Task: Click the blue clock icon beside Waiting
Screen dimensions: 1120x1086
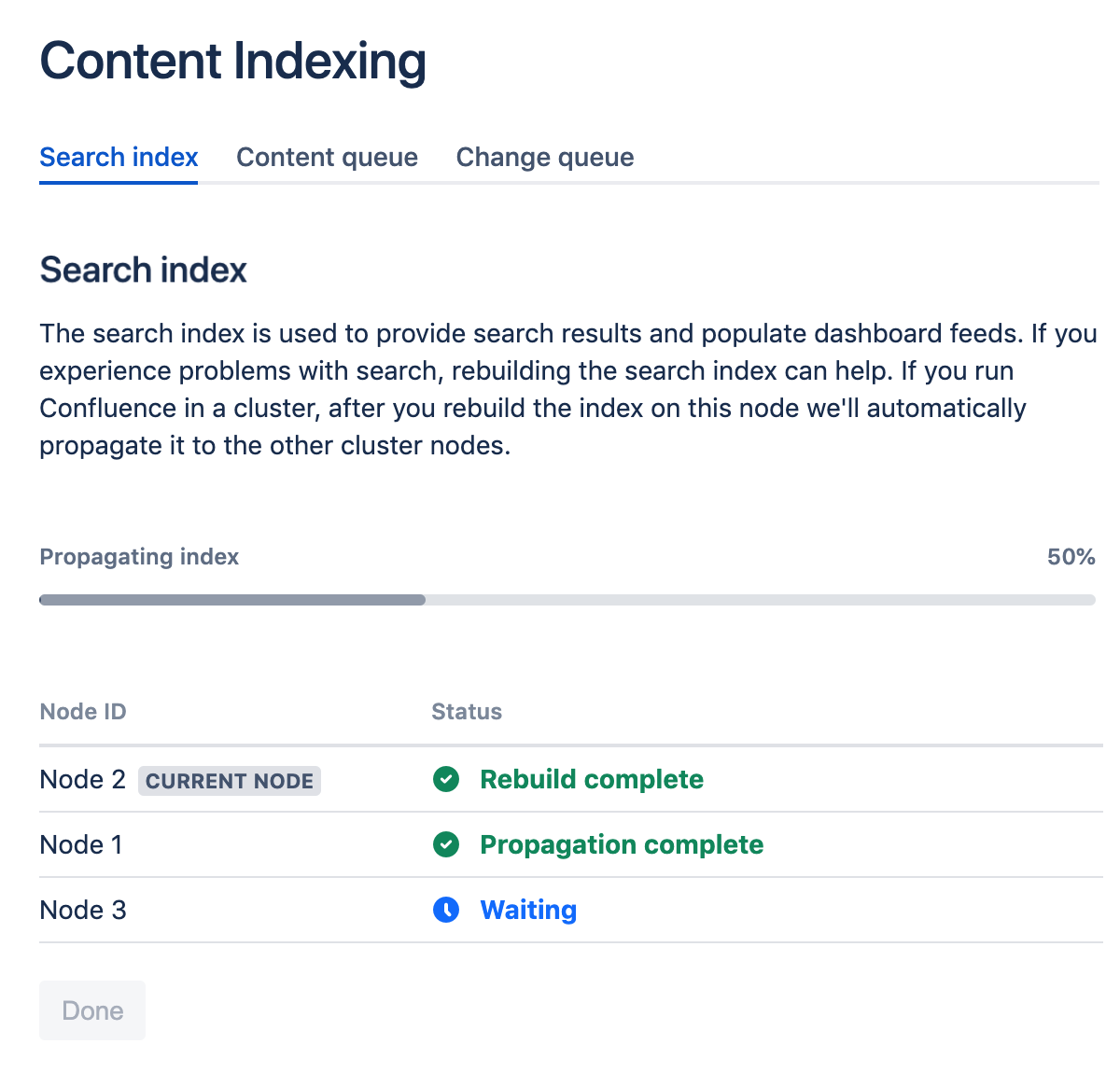Action: 446,910
